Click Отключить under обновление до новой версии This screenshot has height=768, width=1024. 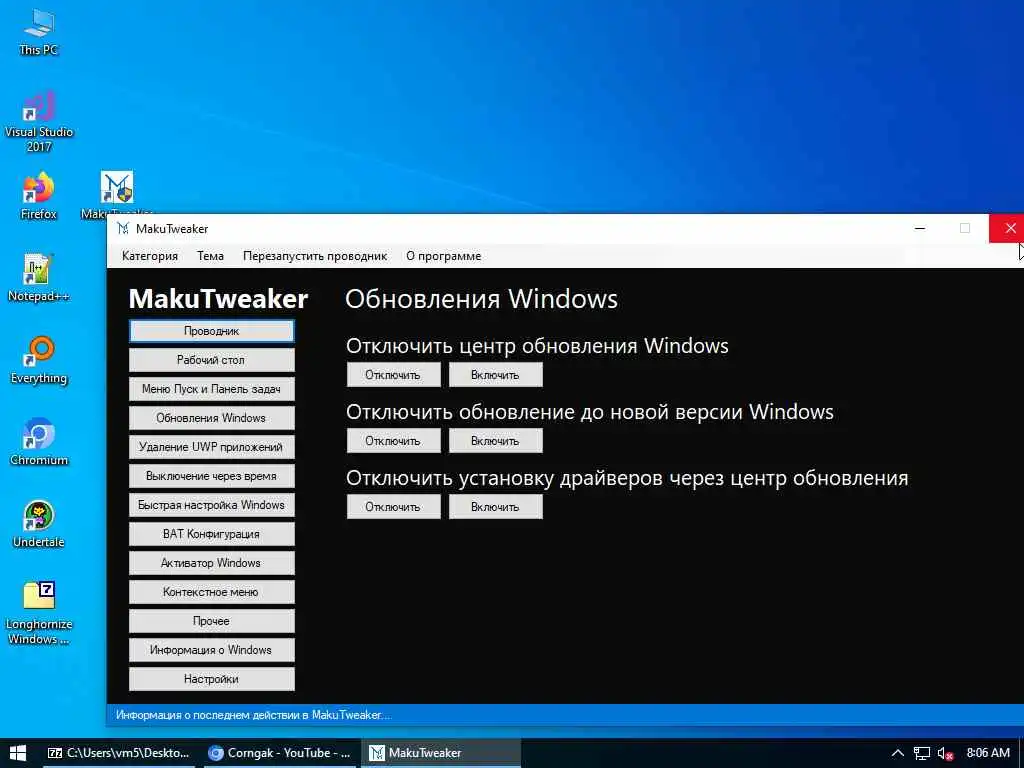coord(393,441)
